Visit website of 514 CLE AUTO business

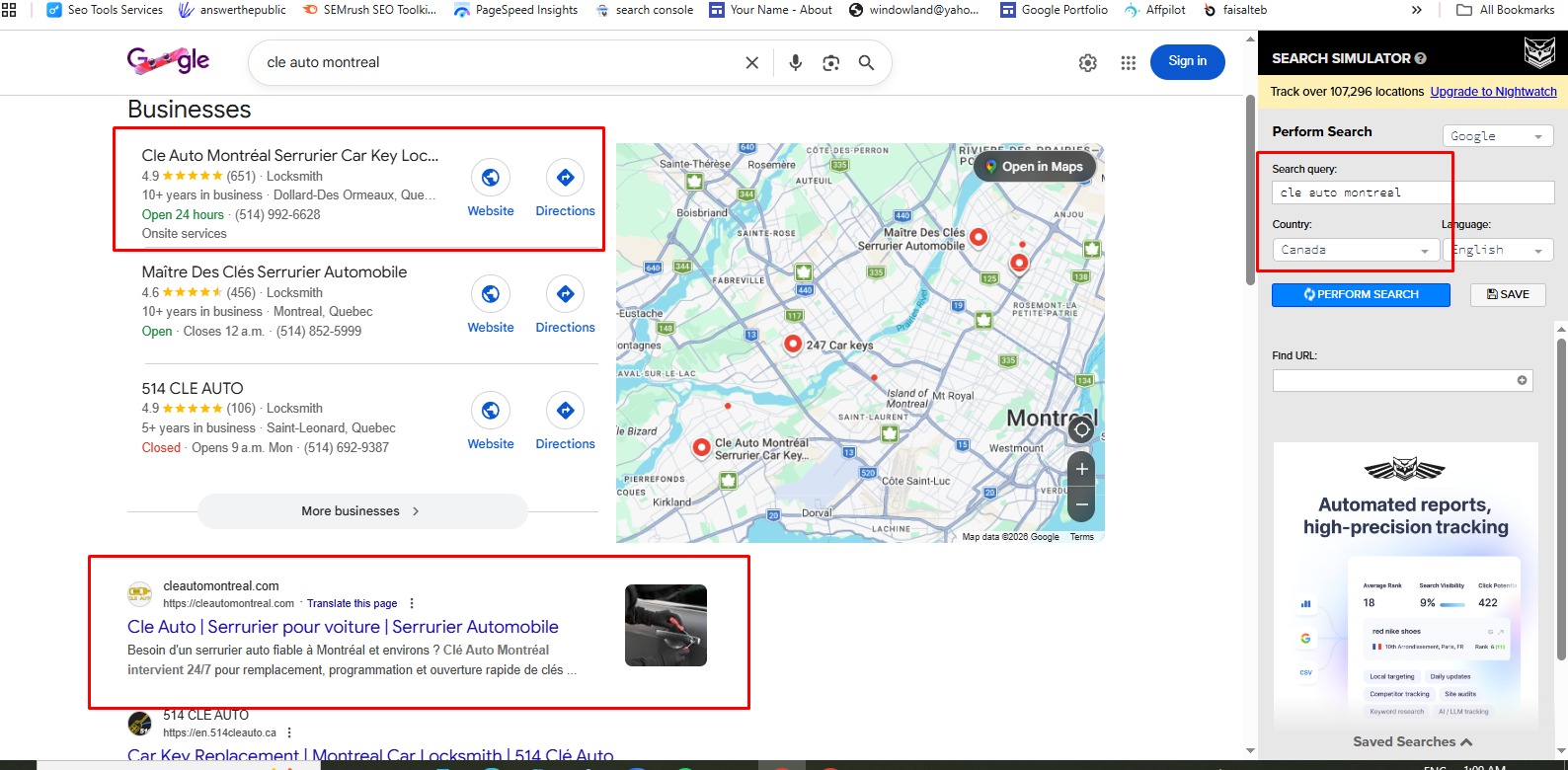point(491,421)
